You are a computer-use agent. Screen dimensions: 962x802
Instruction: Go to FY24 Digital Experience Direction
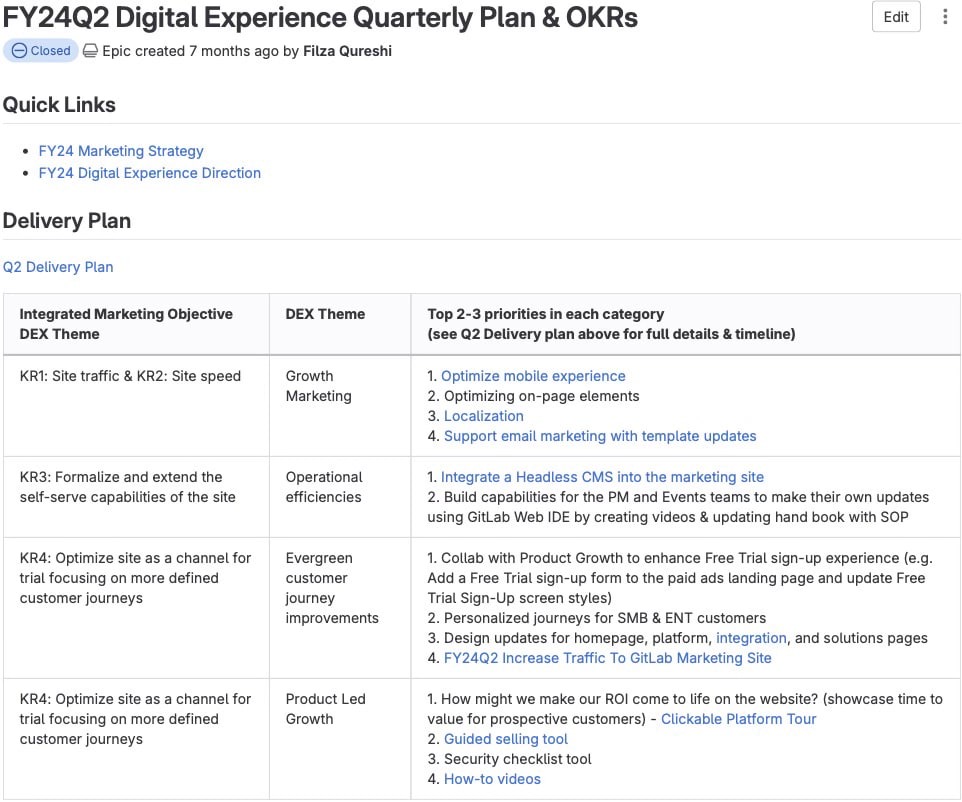[x=149, y=173]
